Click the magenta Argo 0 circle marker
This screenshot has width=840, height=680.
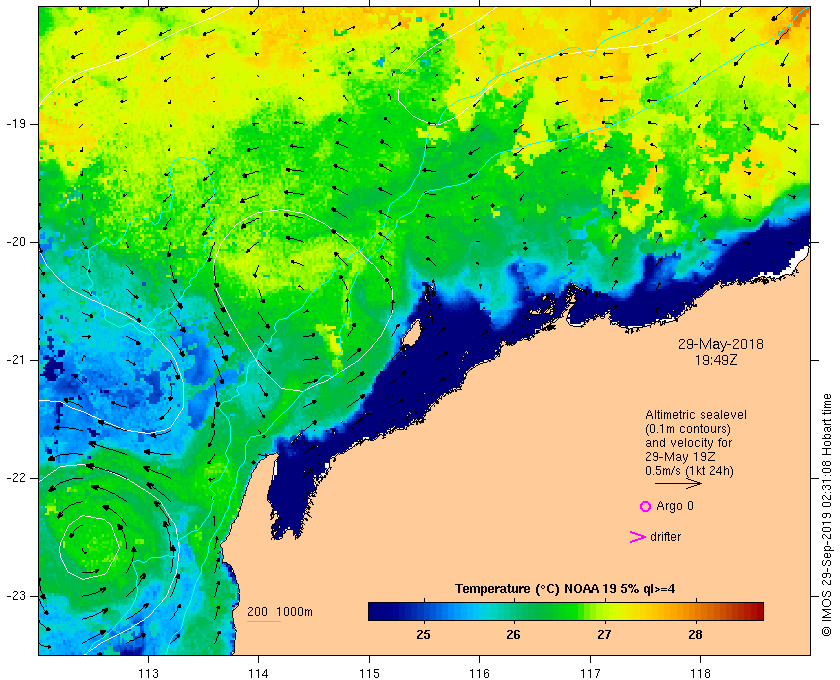coord(646,506)
